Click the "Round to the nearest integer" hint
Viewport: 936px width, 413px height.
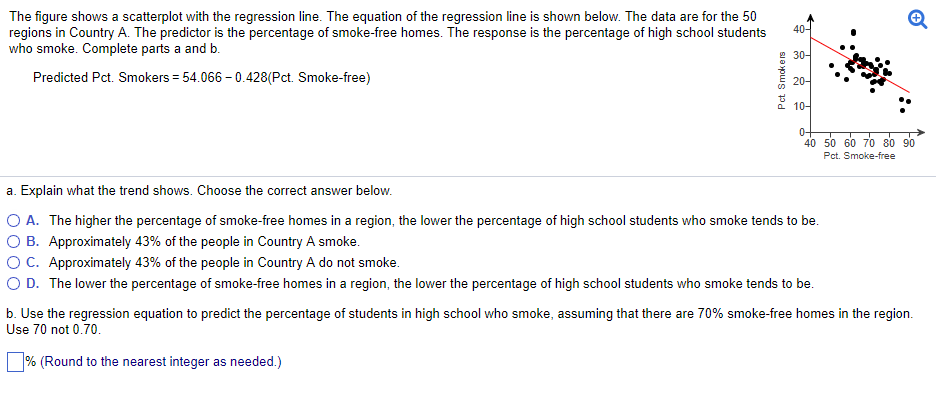[x=161, y=361]
